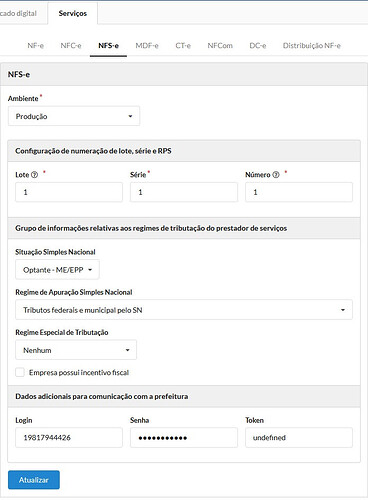The width and height of the screenshot is (368, 500).
Task: Select the NFCom sub-tab
Action: pos(220,46)
